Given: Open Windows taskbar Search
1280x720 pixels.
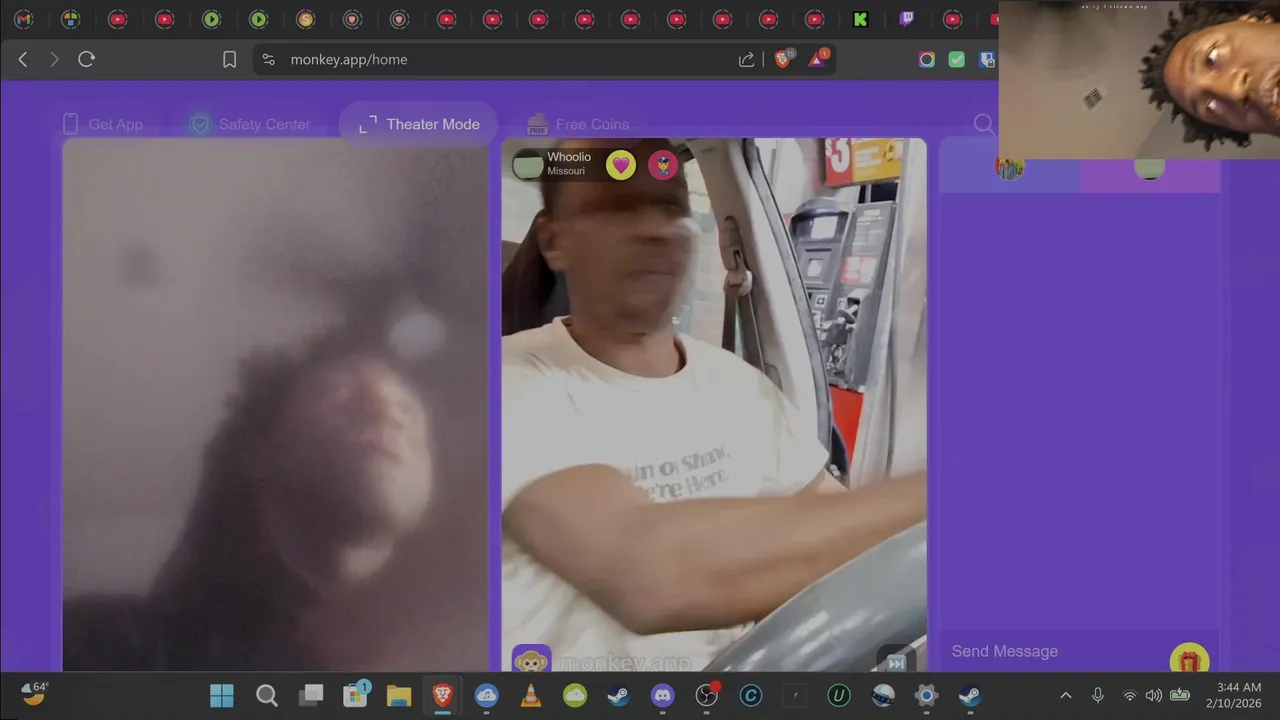Looking at the screenshot, I should coord(267,695).
